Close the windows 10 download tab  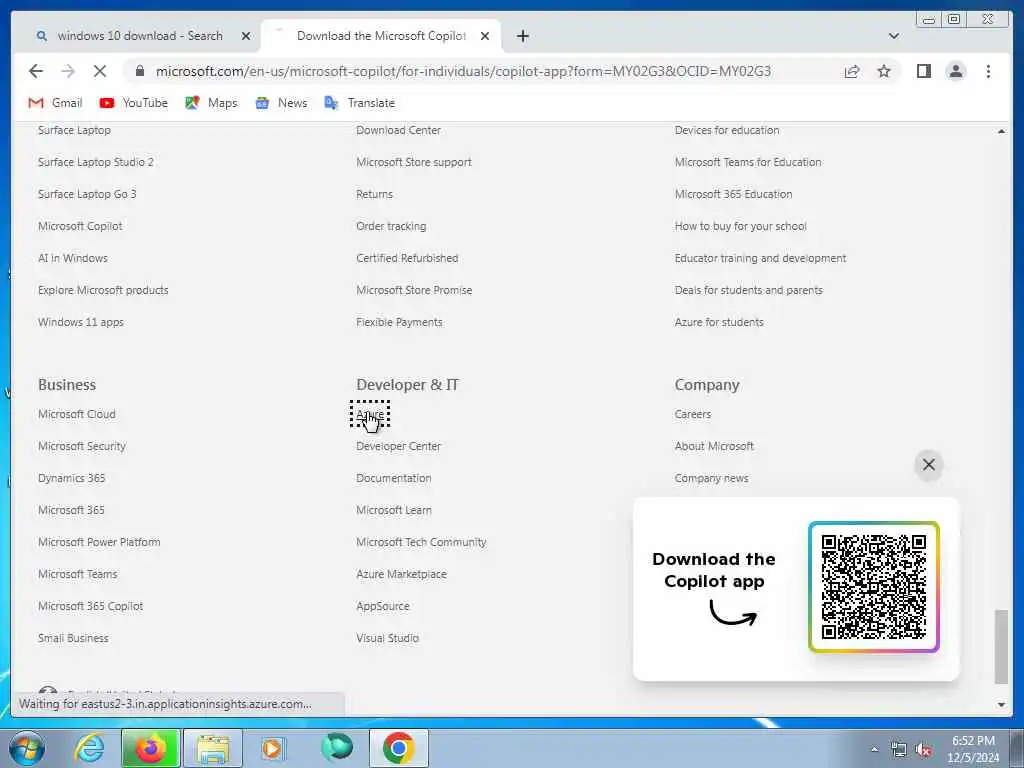click(x=246, y=36)
